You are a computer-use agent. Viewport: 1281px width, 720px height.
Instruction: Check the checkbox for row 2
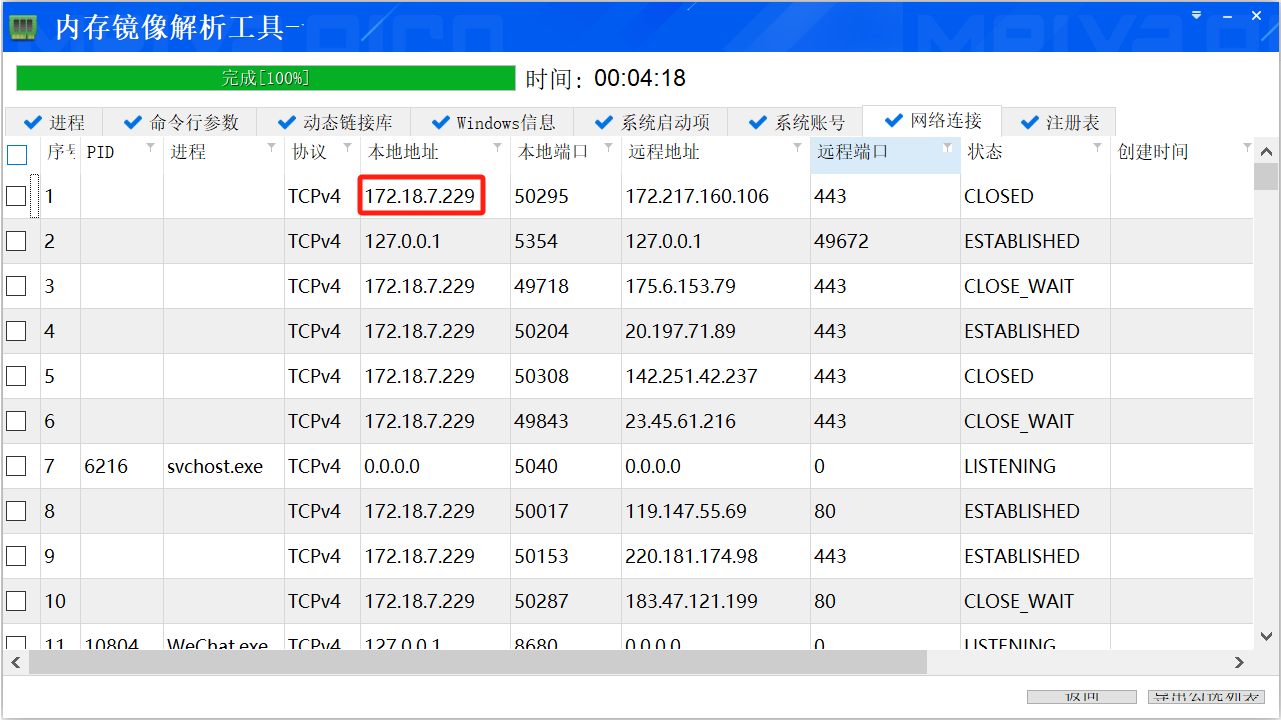(x=16, y=241)
